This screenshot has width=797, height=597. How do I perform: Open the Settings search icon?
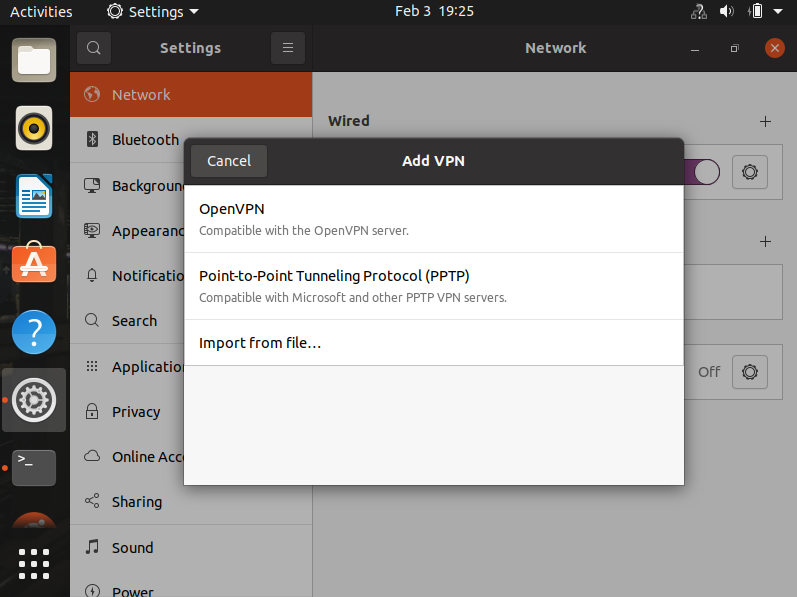coord(94,48)
